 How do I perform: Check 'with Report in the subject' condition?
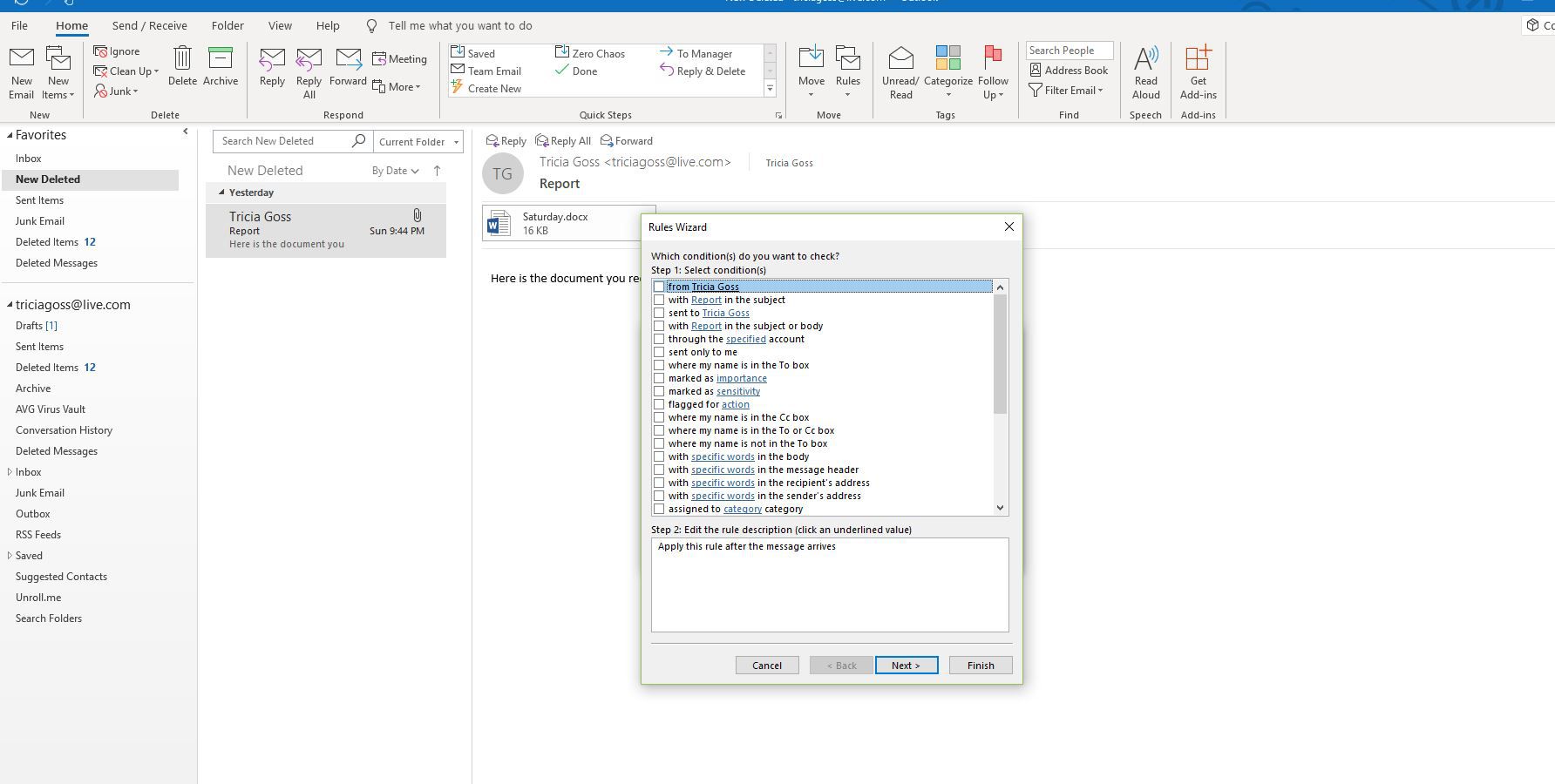click(659, 300)
